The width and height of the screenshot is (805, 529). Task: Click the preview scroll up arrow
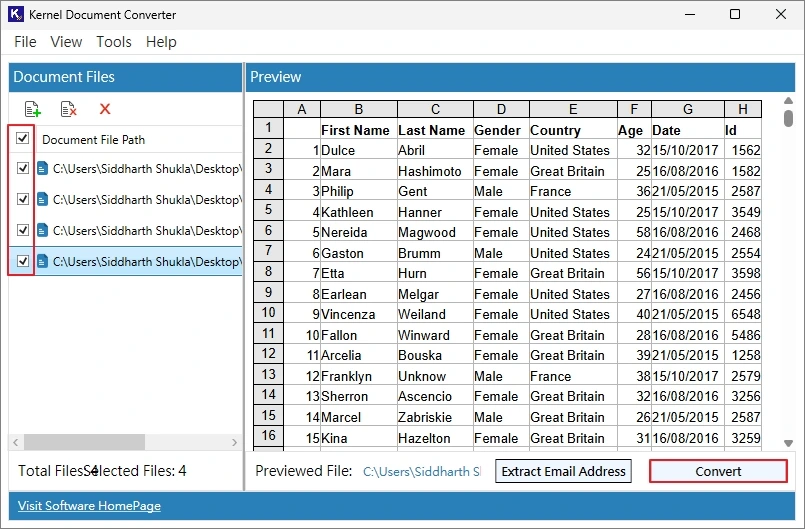pos(789,101)
